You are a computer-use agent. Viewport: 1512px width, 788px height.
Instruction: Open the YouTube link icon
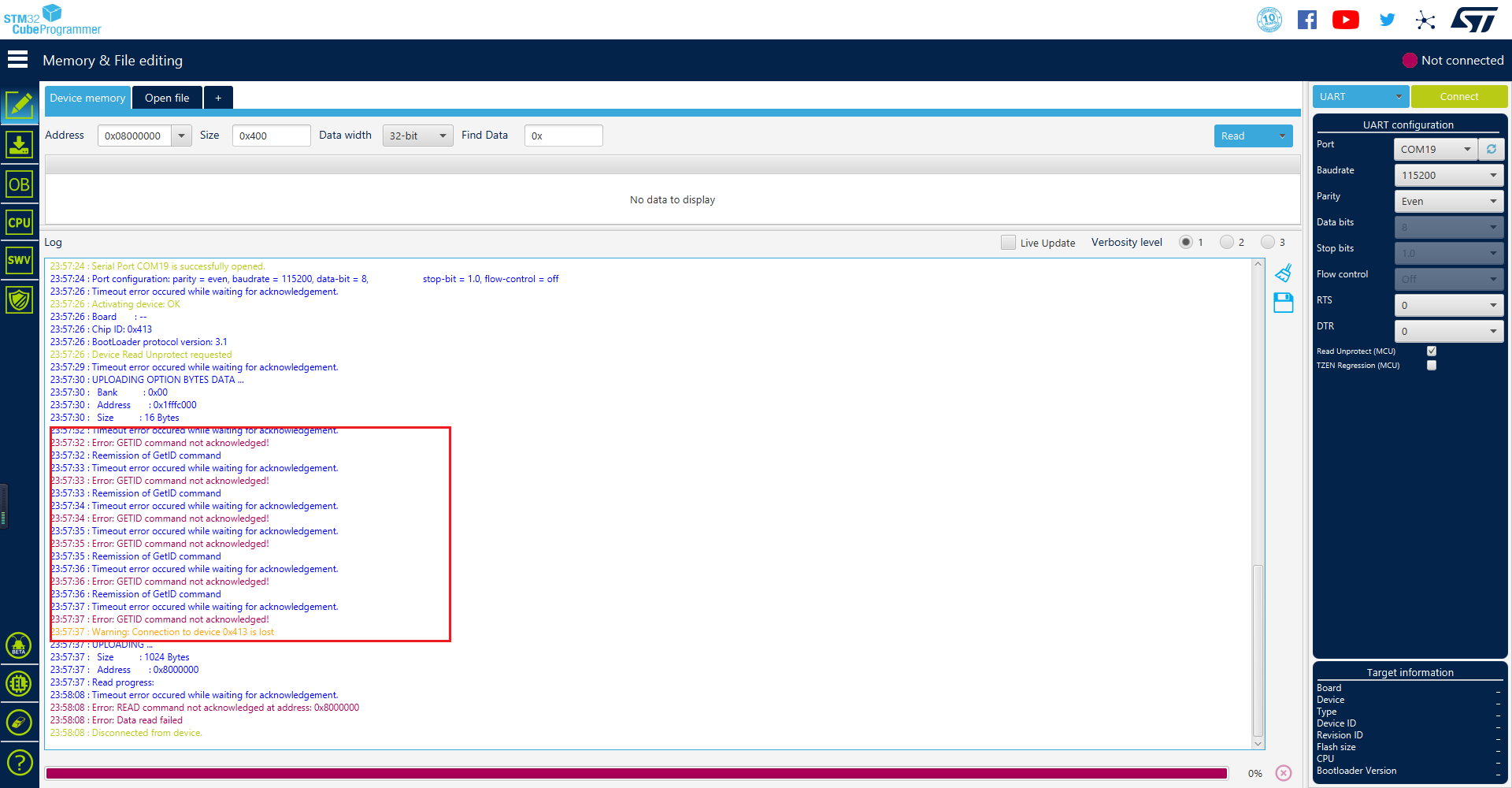point(1346,20)
